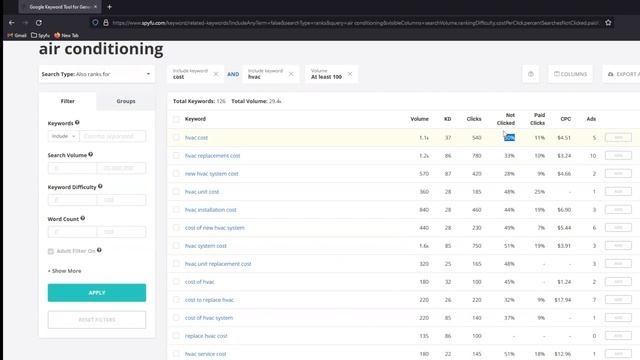Check the 'new hvac system cost' checkbox
The height and width of the screenshot is (360, 640).
(176, 173)
